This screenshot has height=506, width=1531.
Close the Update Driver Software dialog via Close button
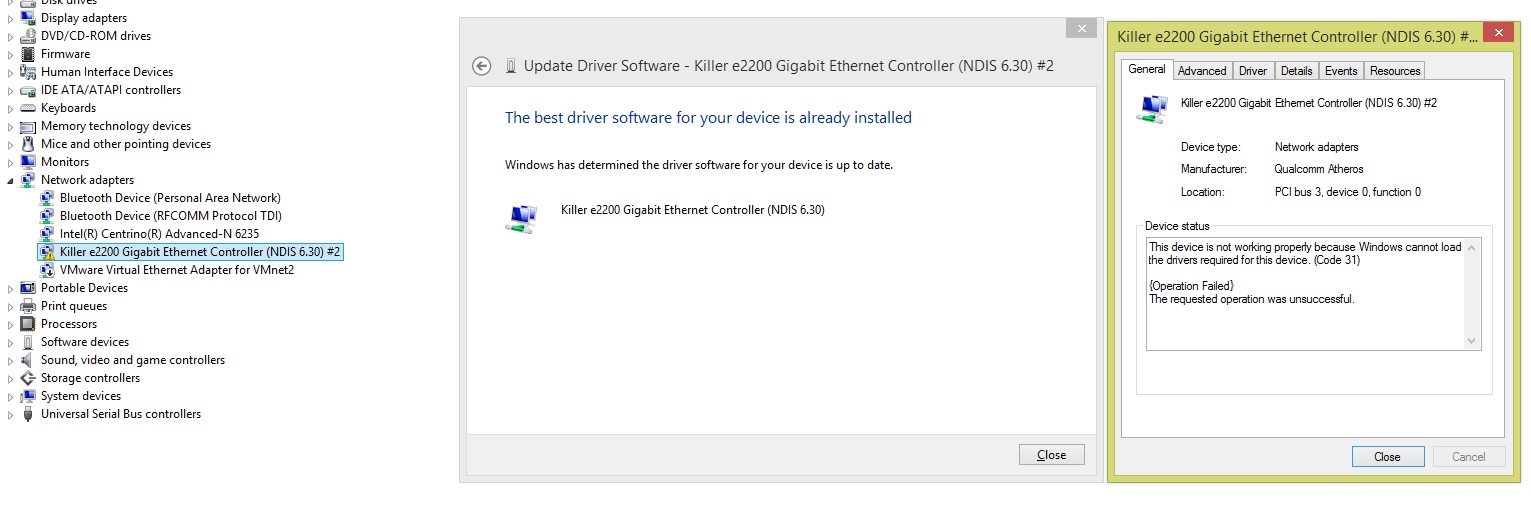click(x=1051, y=454)
